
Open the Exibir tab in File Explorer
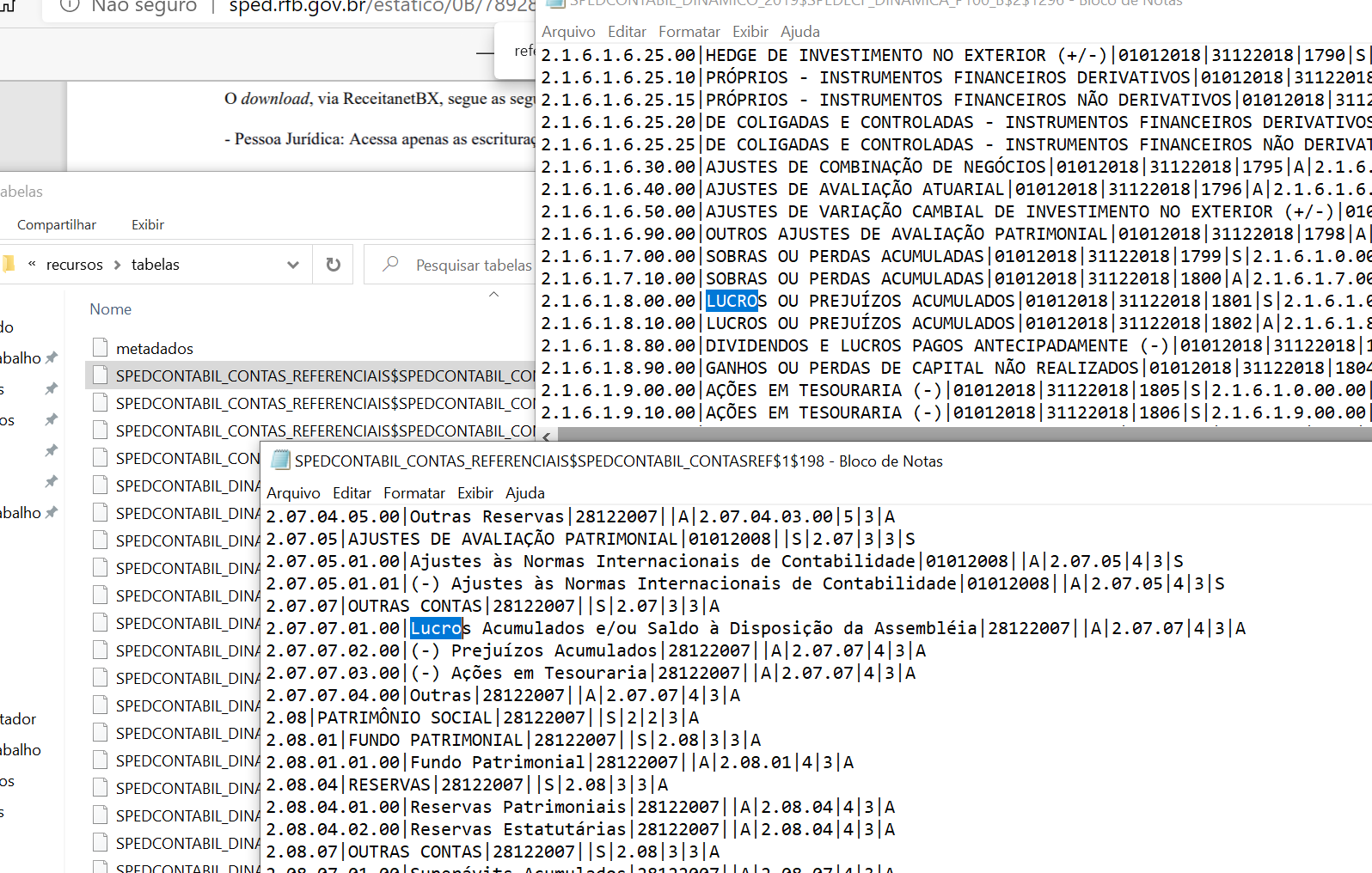[x=148, y=225]
